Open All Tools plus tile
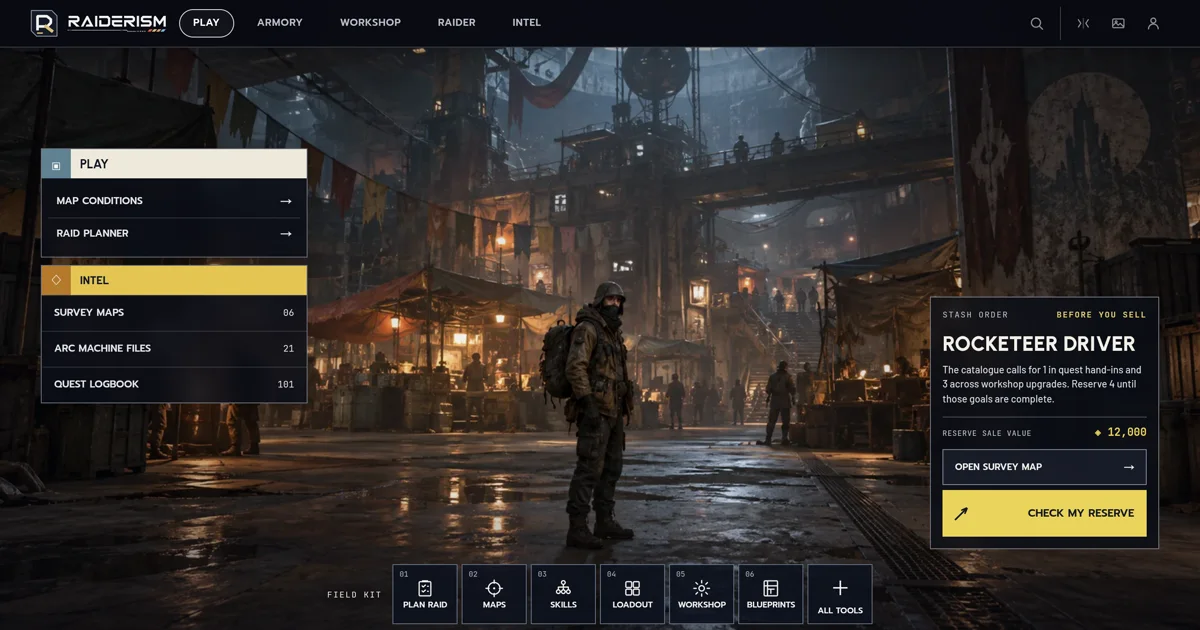Screen dimensions: 1200x630 (840, 594)
